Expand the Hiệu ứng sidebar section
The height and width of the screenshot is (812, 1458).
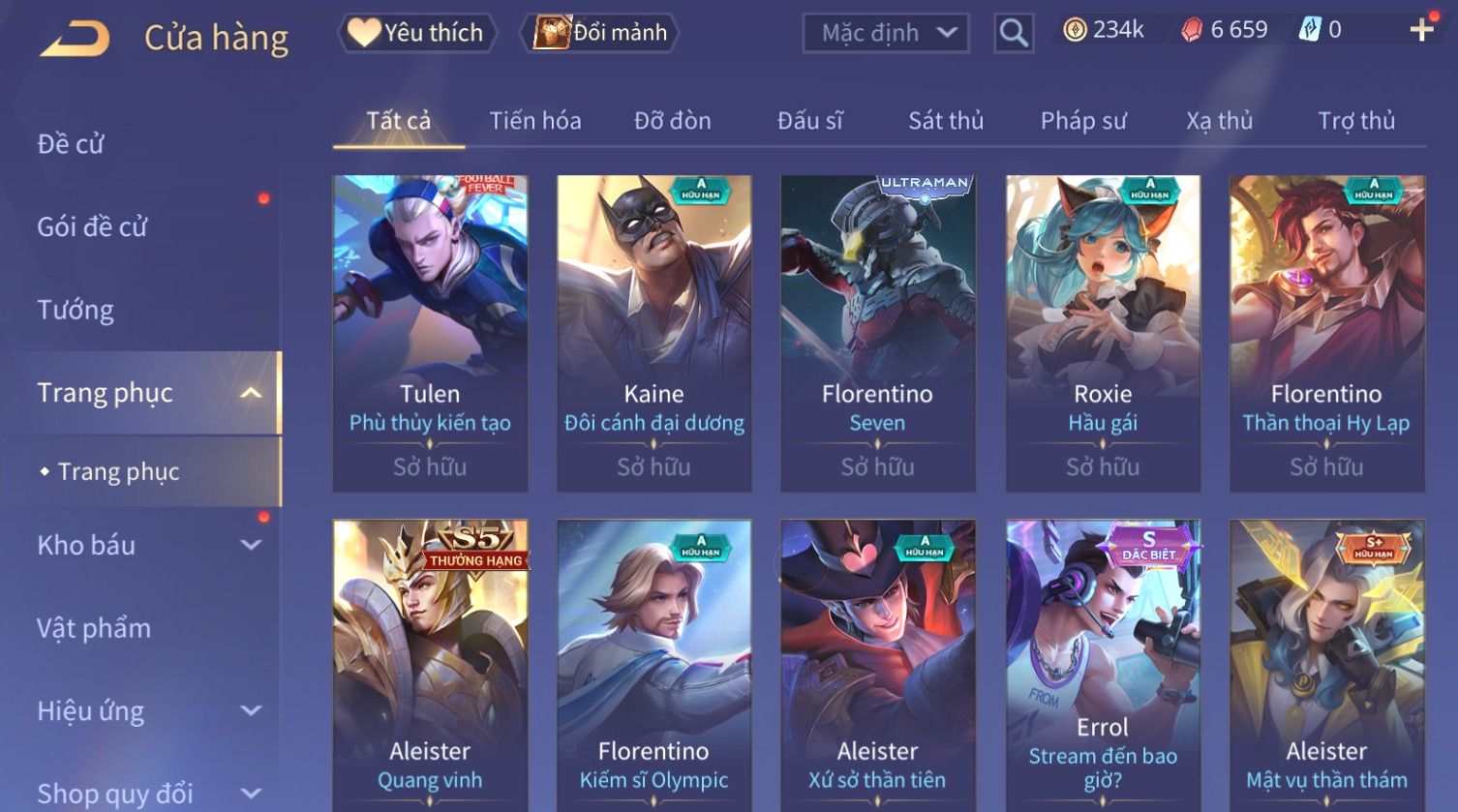[x=251, y=710]
